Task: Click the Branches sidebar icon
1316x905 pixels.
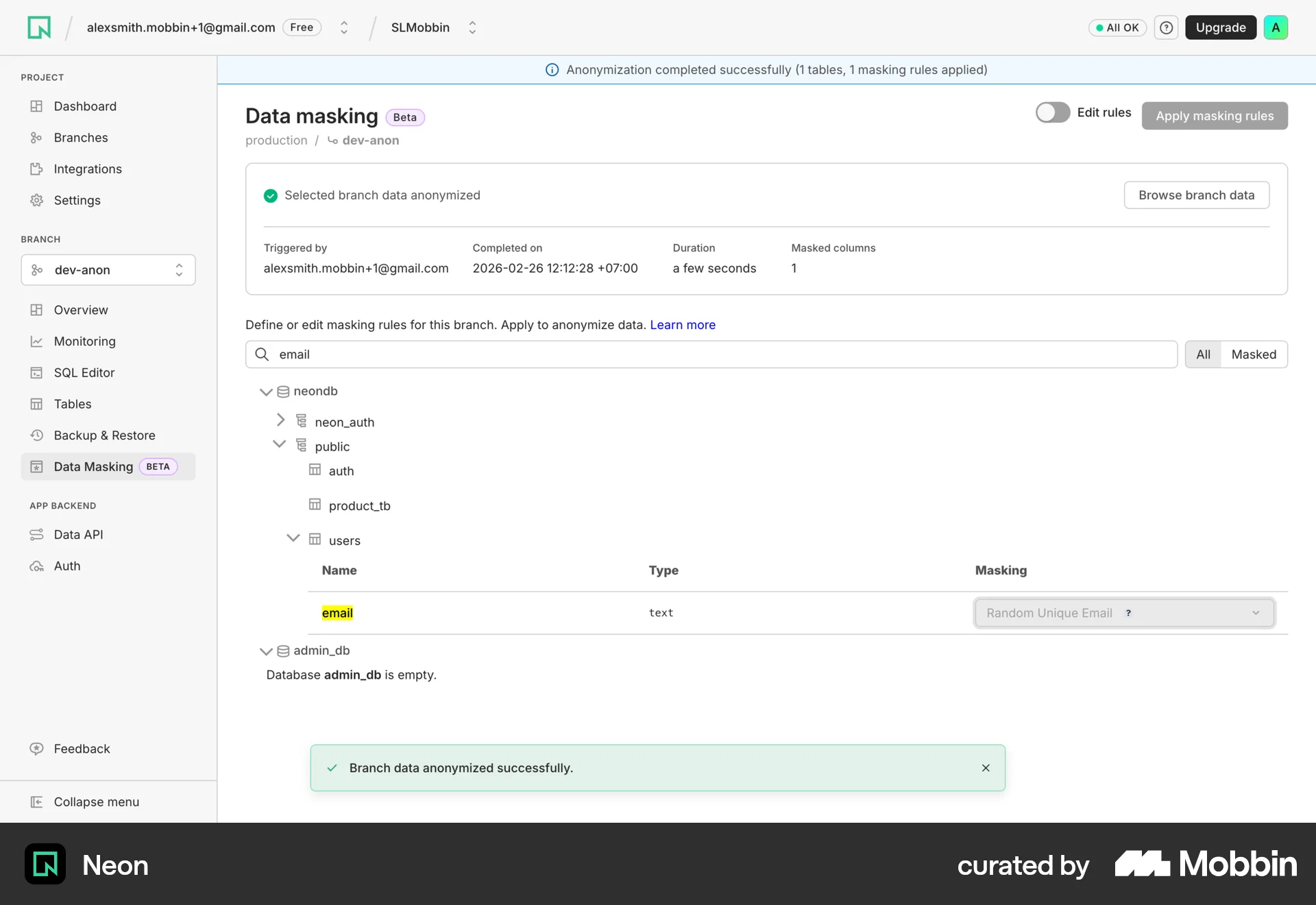Action: (36, 138)
